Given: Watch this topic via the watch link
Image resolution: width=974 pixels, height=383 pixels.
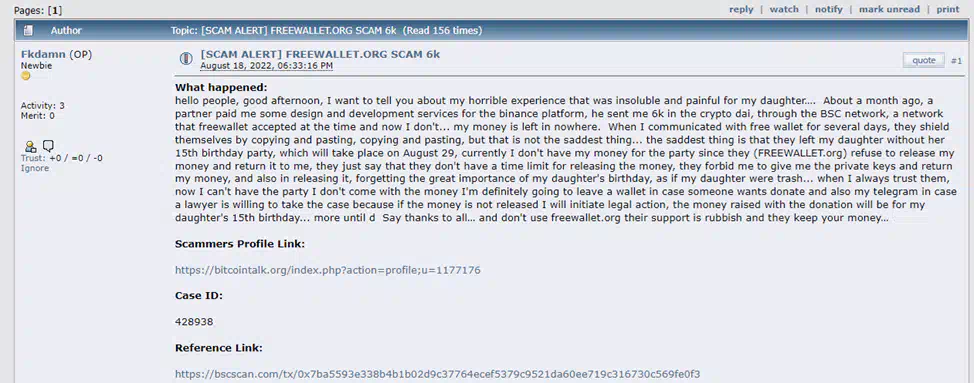Looking at the screenshot, I should click(784, 9).
